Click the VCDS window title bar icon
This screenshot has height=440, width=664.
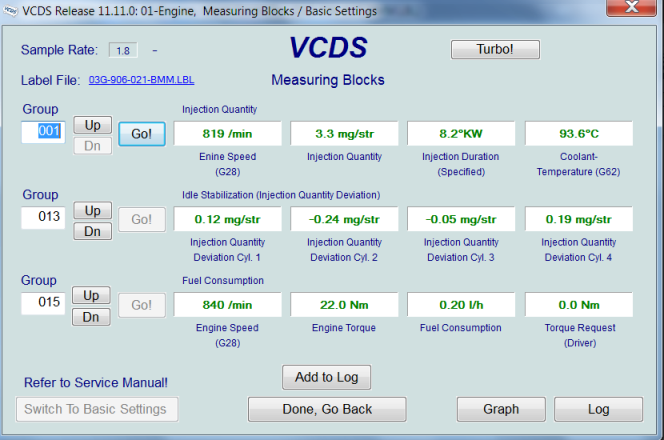10,10
